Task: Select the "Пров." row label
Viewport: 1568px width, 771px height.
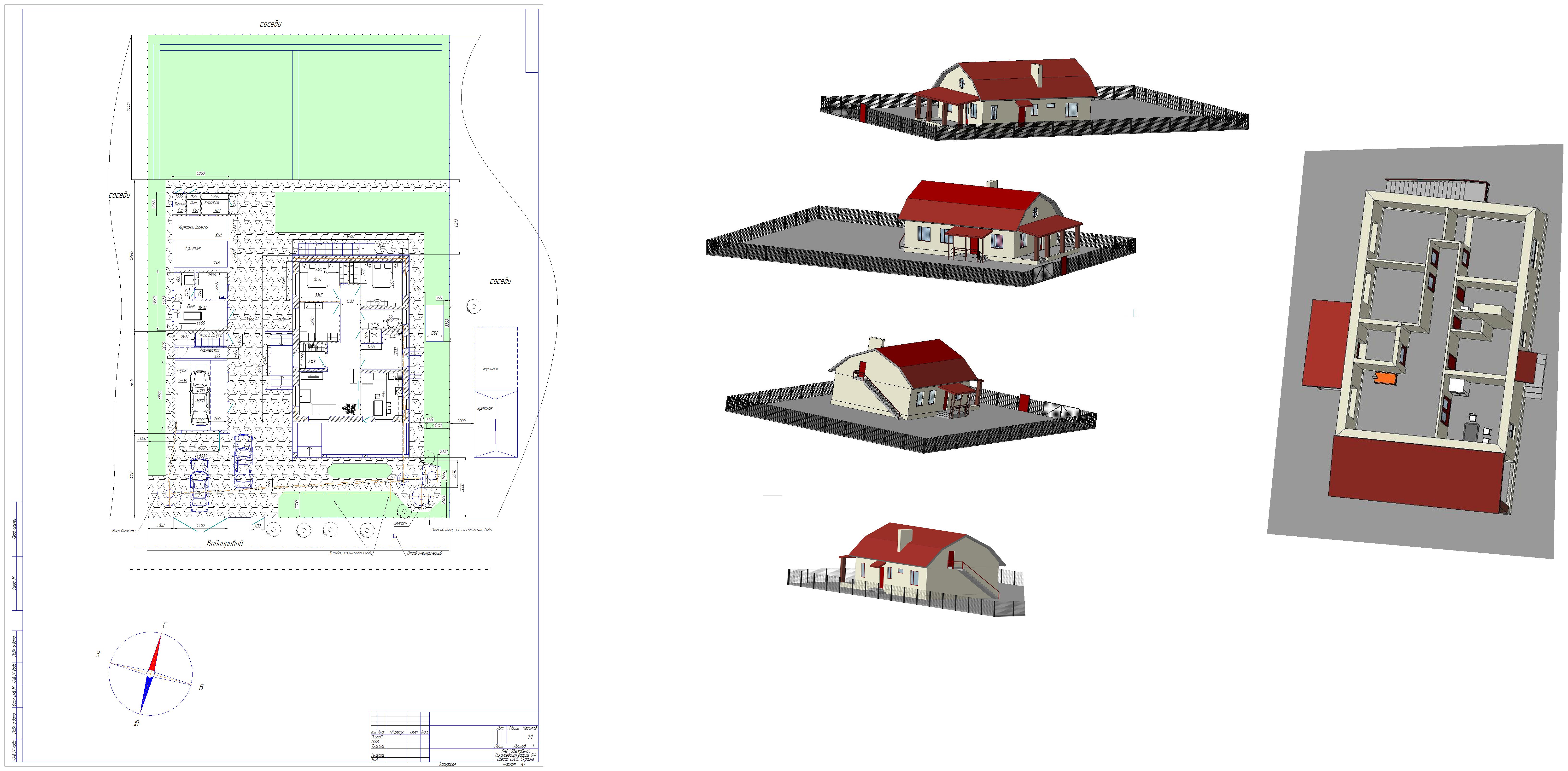Action: click(x=375, y=741)
